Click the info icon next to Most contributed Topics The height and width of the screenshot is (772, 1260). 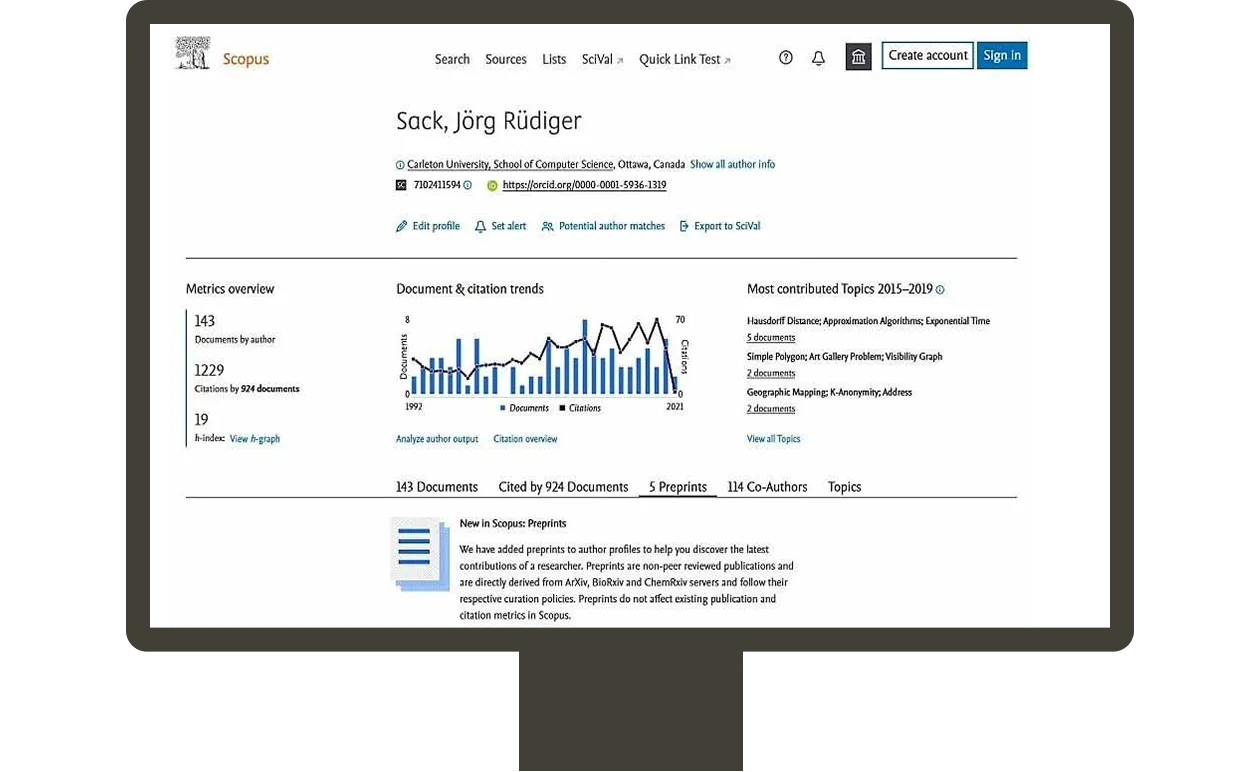[x=940, y=289]
